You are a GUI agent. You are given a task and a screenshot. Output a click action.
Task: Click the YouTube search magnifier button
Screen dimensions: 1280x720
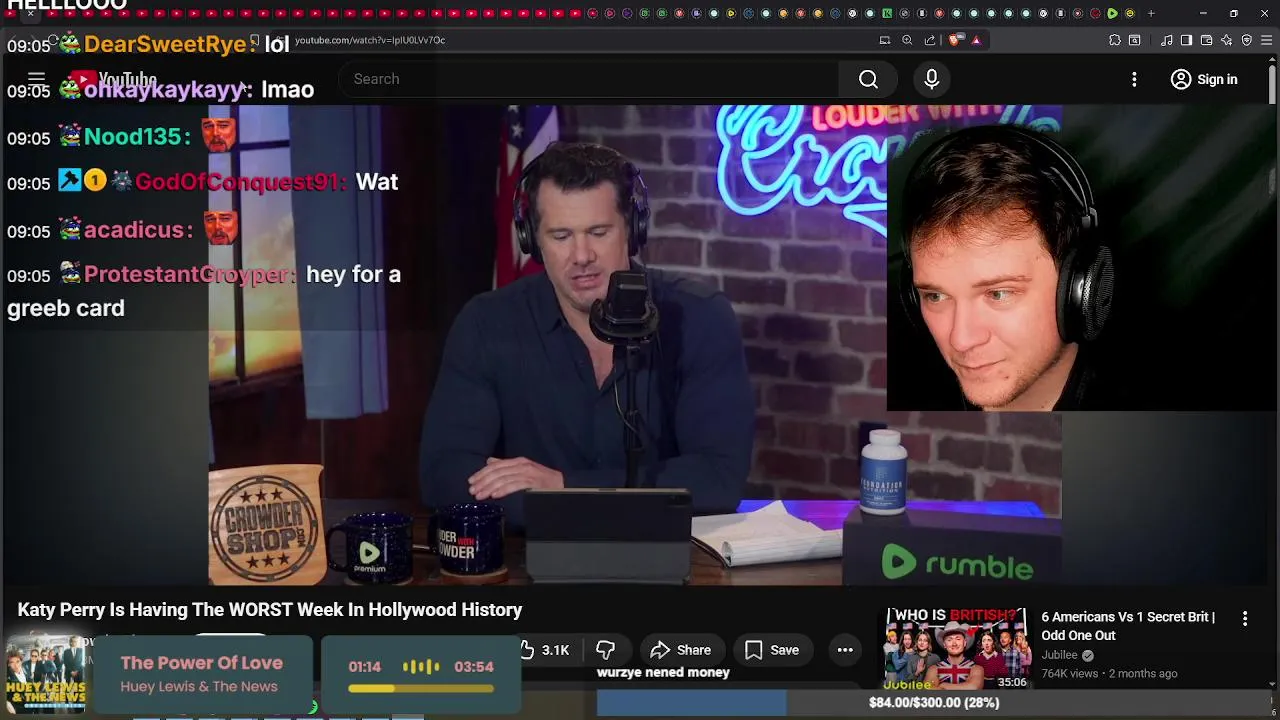click(x=868, y=79)
